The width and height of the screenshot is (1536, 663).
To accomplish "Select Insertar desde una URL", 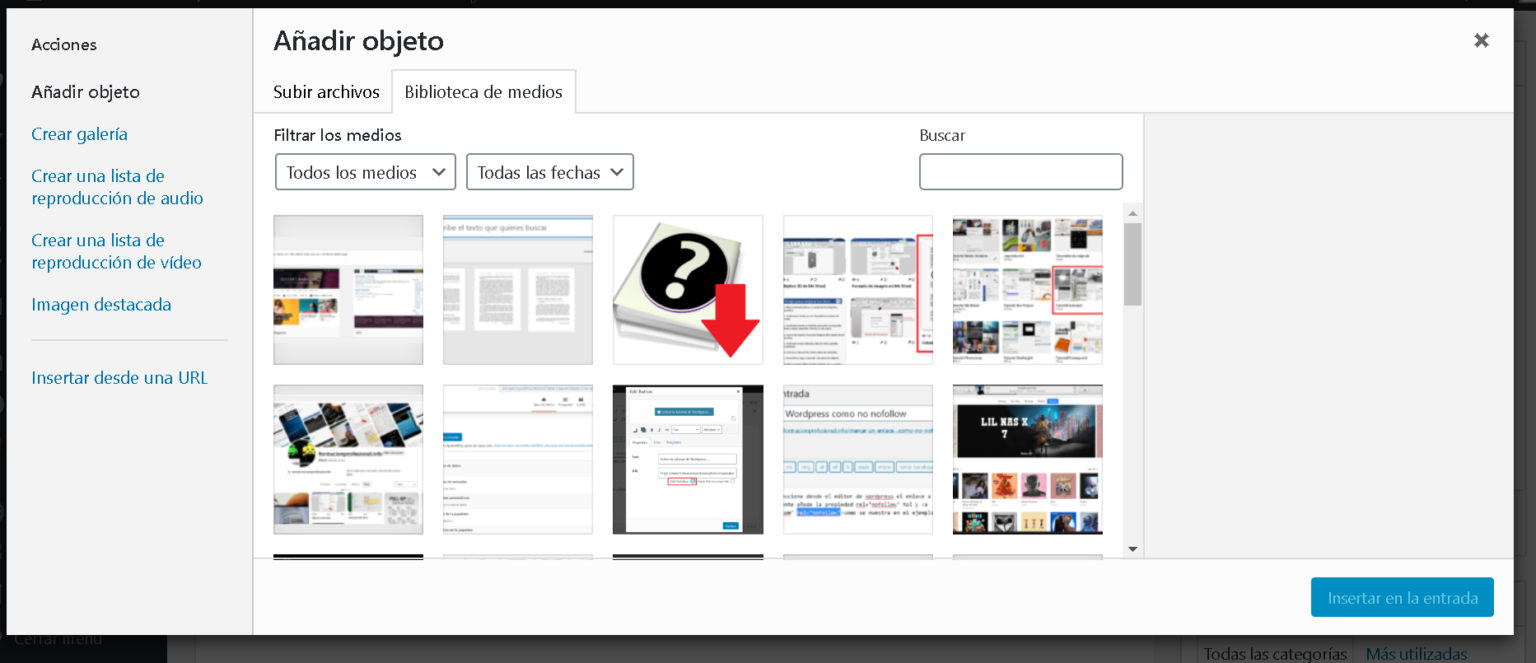I will 119,378.
